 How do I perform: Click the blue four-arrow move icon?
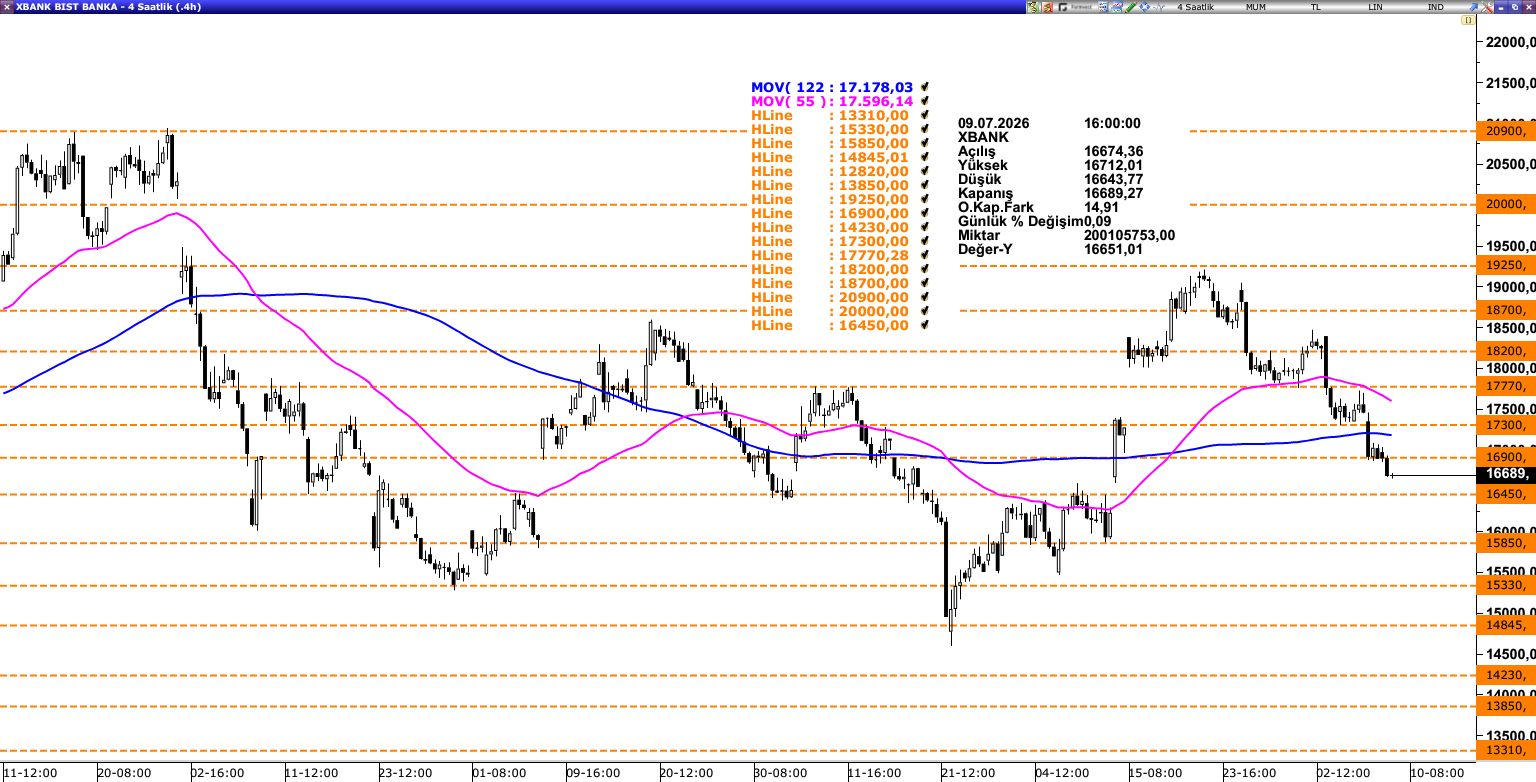1144,7
